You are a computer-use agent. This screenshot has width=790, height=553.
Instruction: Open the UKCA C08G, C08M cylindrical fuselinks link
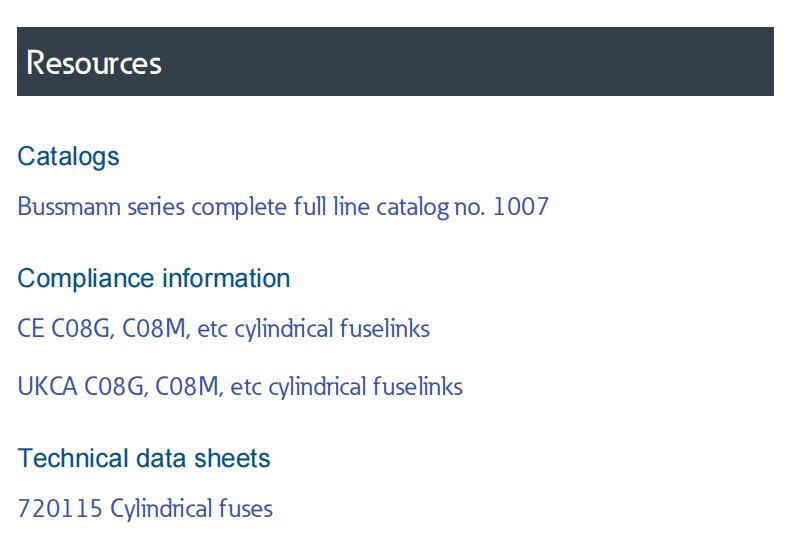[x=240, y=387]
